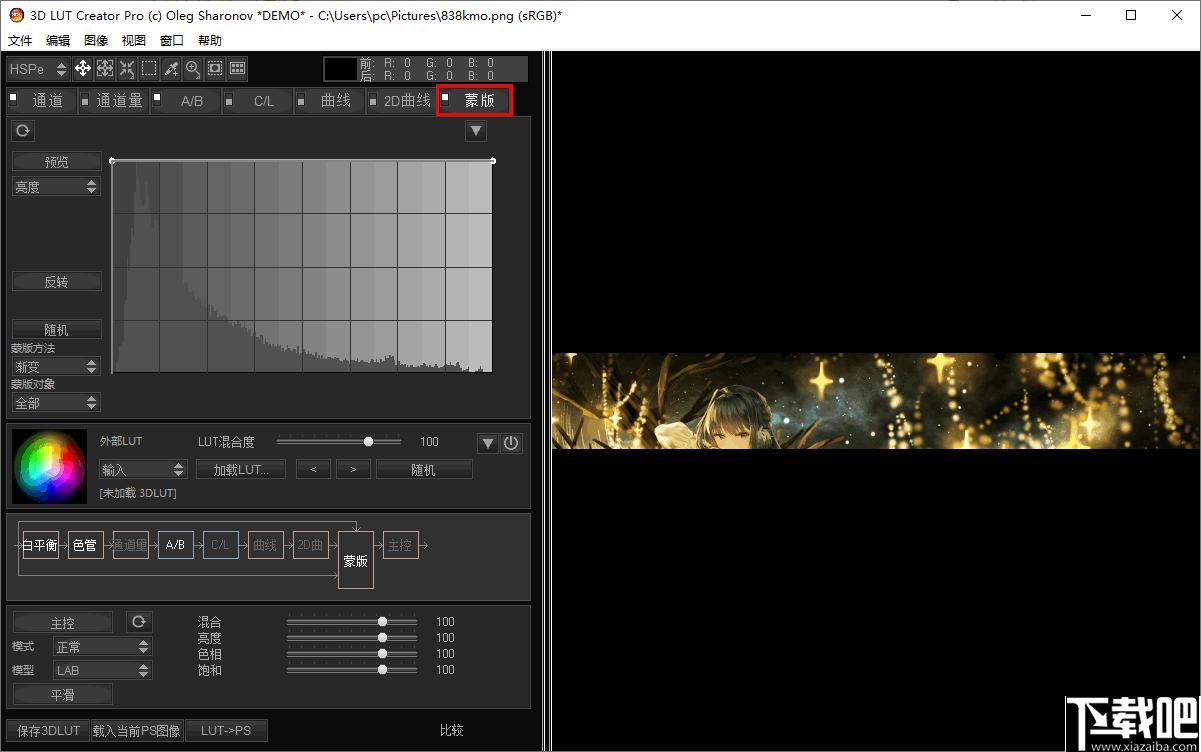Click the image preview in the viewer
This screenshot has height=752, width=1201.
[x=876, y=400]
